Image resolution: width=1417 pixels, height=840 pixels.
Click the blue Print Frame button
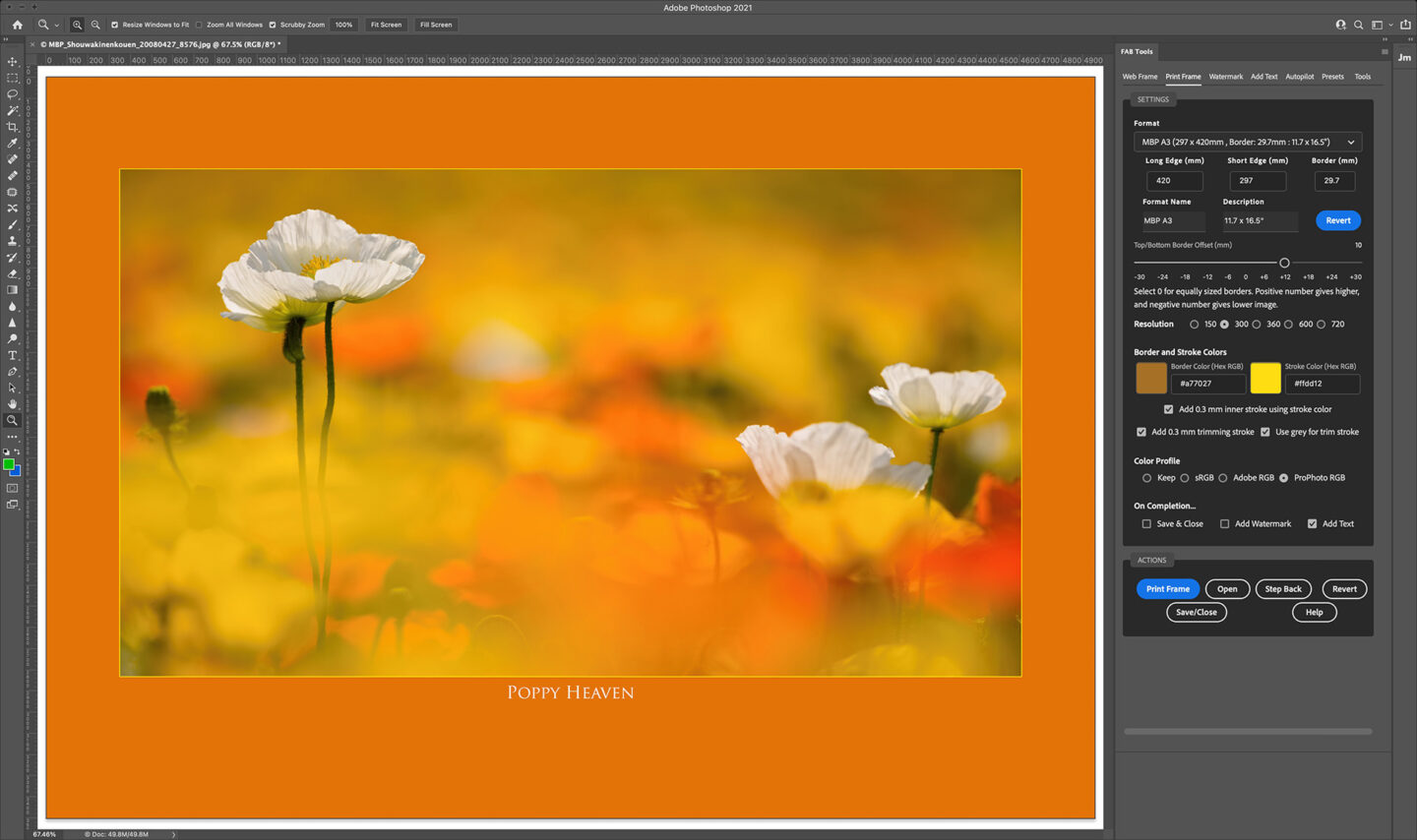tap(1167, 589)
